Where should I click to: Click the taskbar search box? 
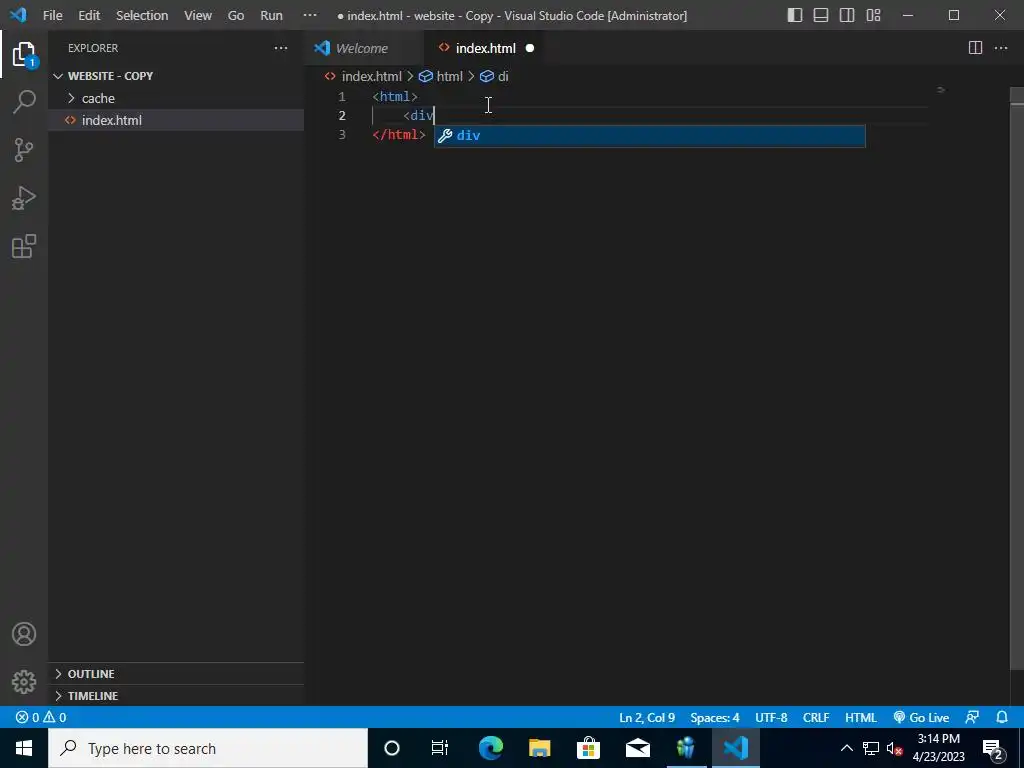[x=208, y=748]
